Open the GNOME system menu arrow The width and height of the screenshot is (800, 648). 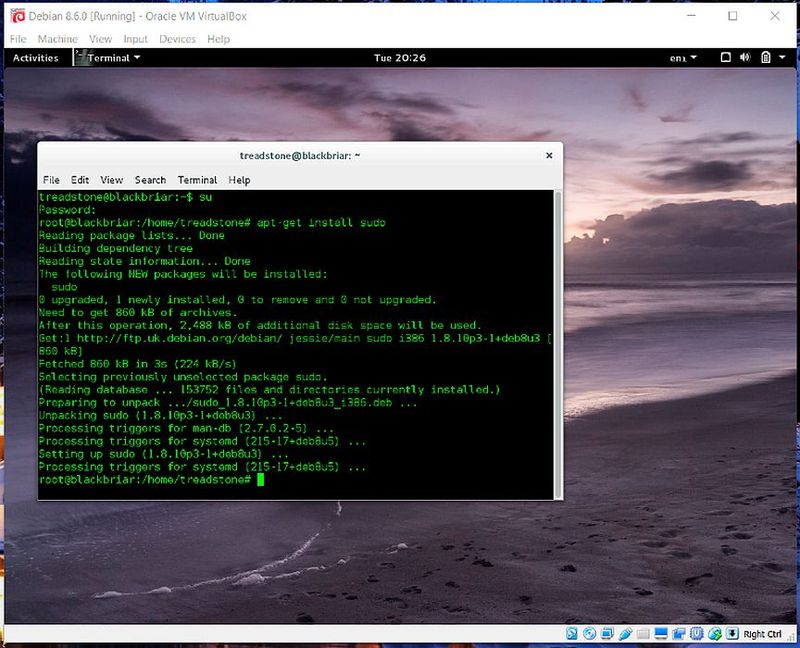click(x=782, y=58)
